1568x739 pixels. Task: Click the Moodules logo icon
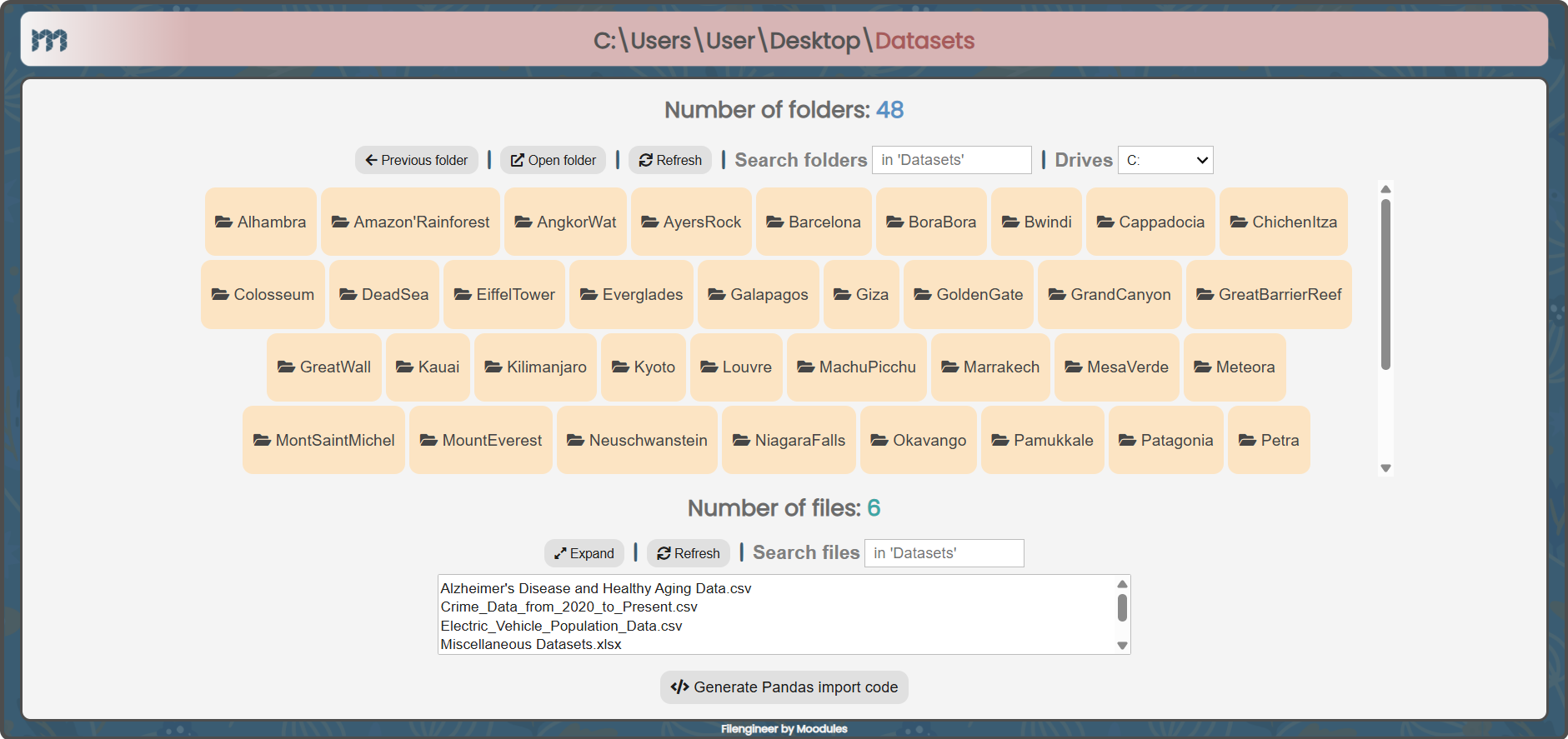coord(49,39)
